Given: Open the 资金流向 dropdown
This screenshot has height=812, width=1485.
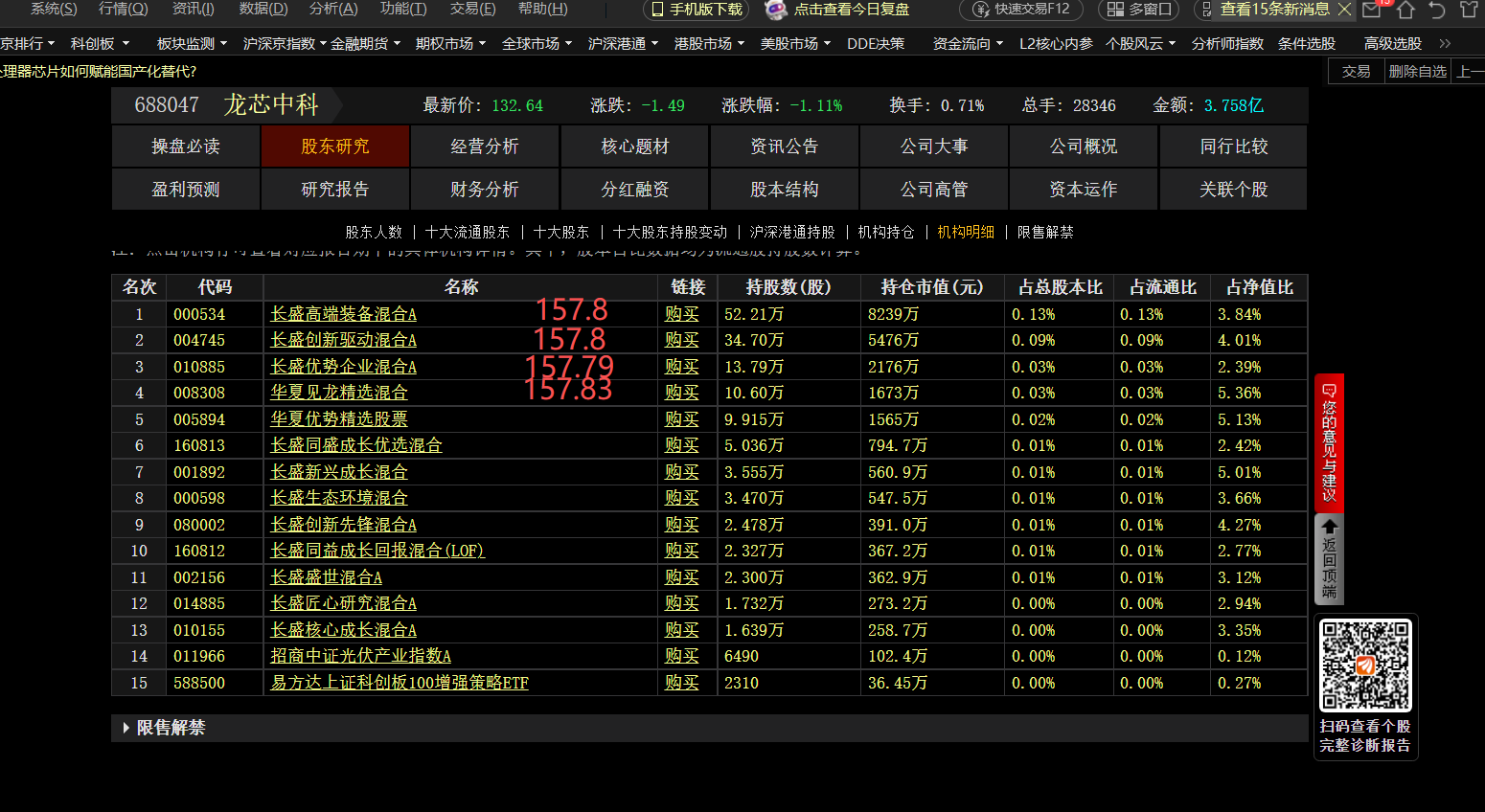Looking at the screenshot, I should tap(968, 44).
